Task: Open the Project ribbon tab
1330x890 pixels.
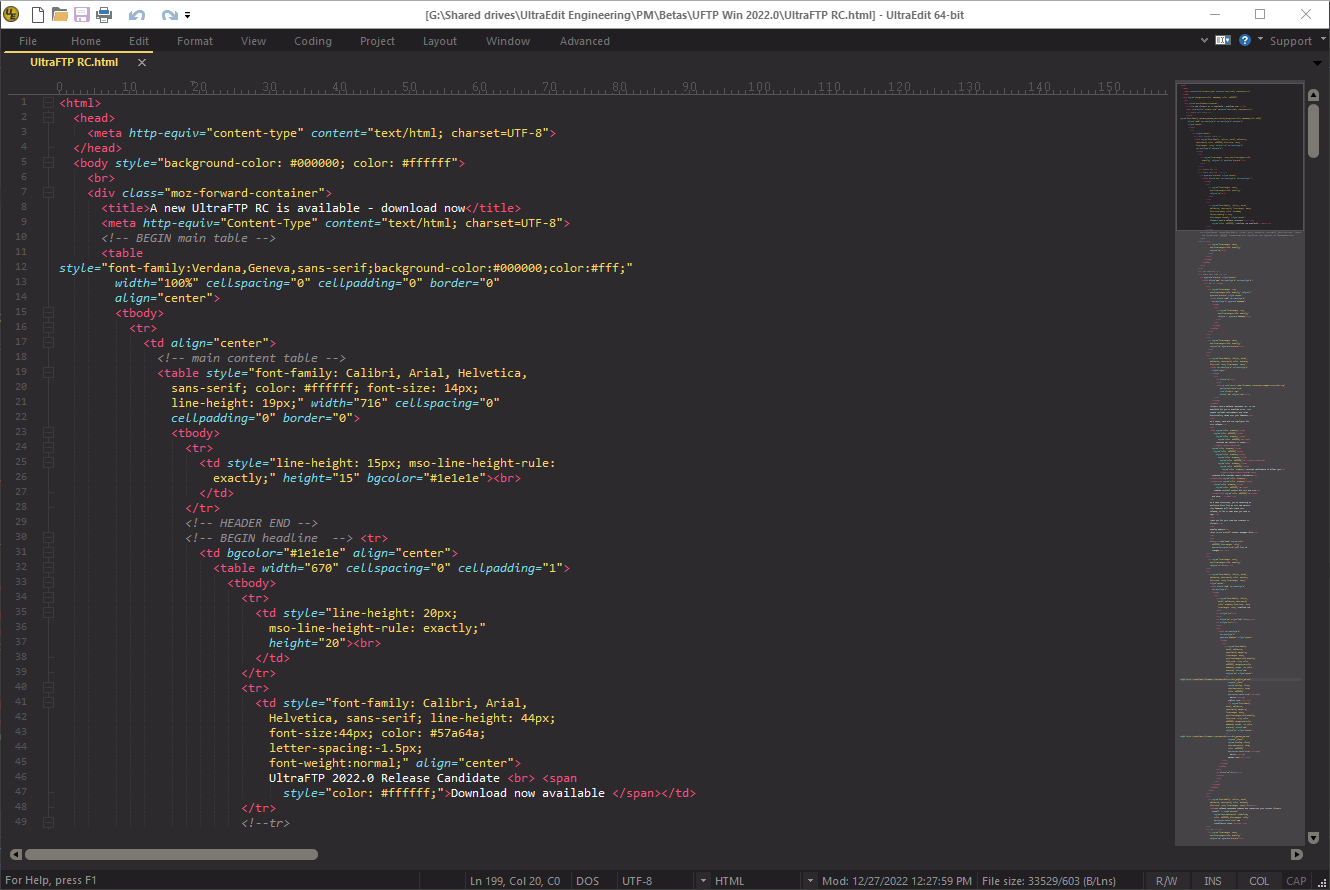Action: (x=378, y=41)
